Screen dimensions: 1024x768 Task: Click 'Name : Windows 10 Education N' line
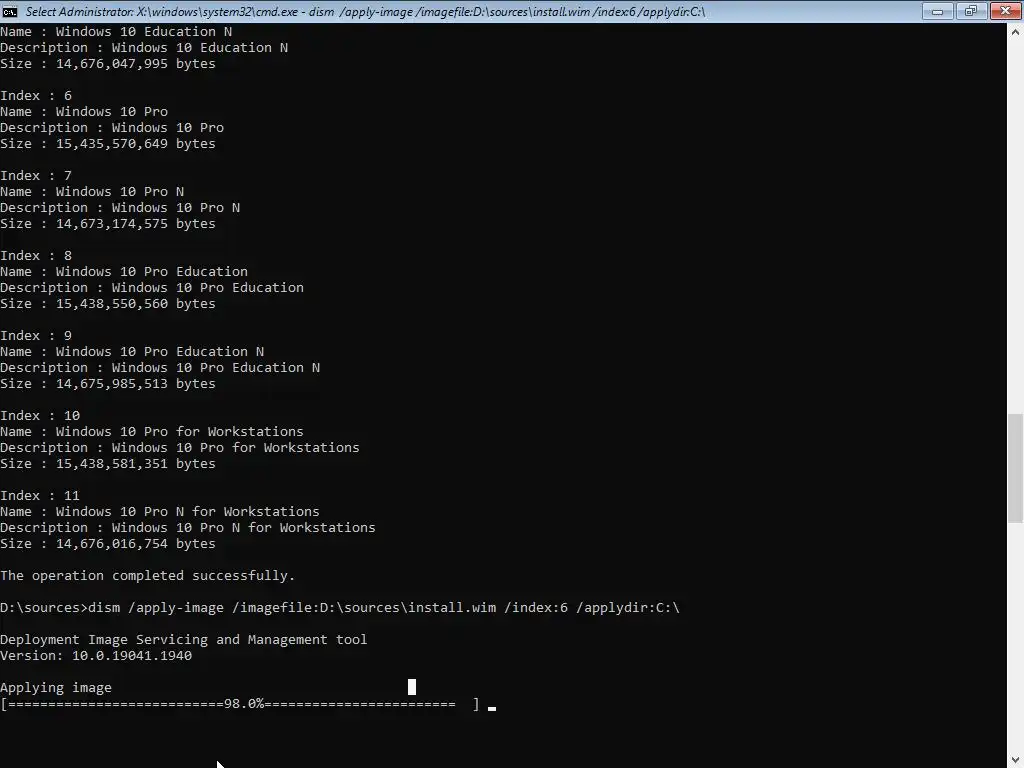(116, 31)
